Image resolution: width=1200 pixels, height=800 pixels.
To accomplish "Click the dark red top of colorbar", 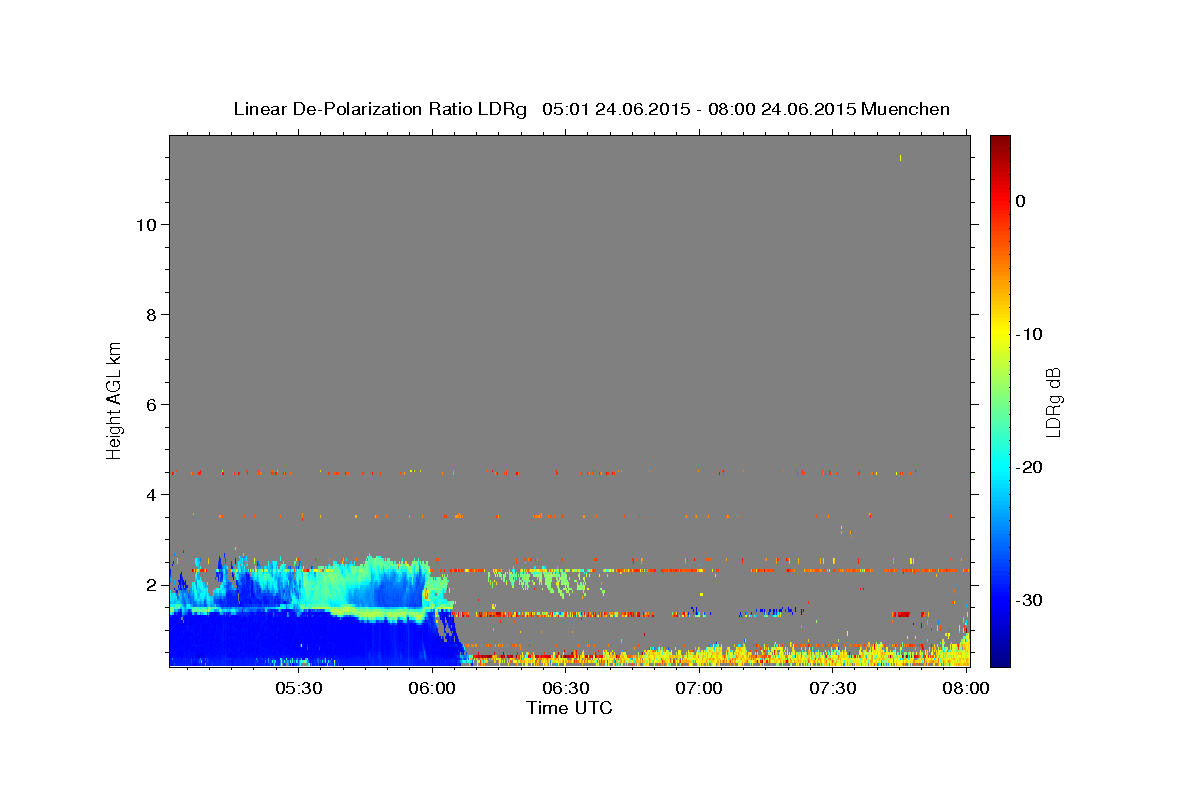I will pos(1000,145).
